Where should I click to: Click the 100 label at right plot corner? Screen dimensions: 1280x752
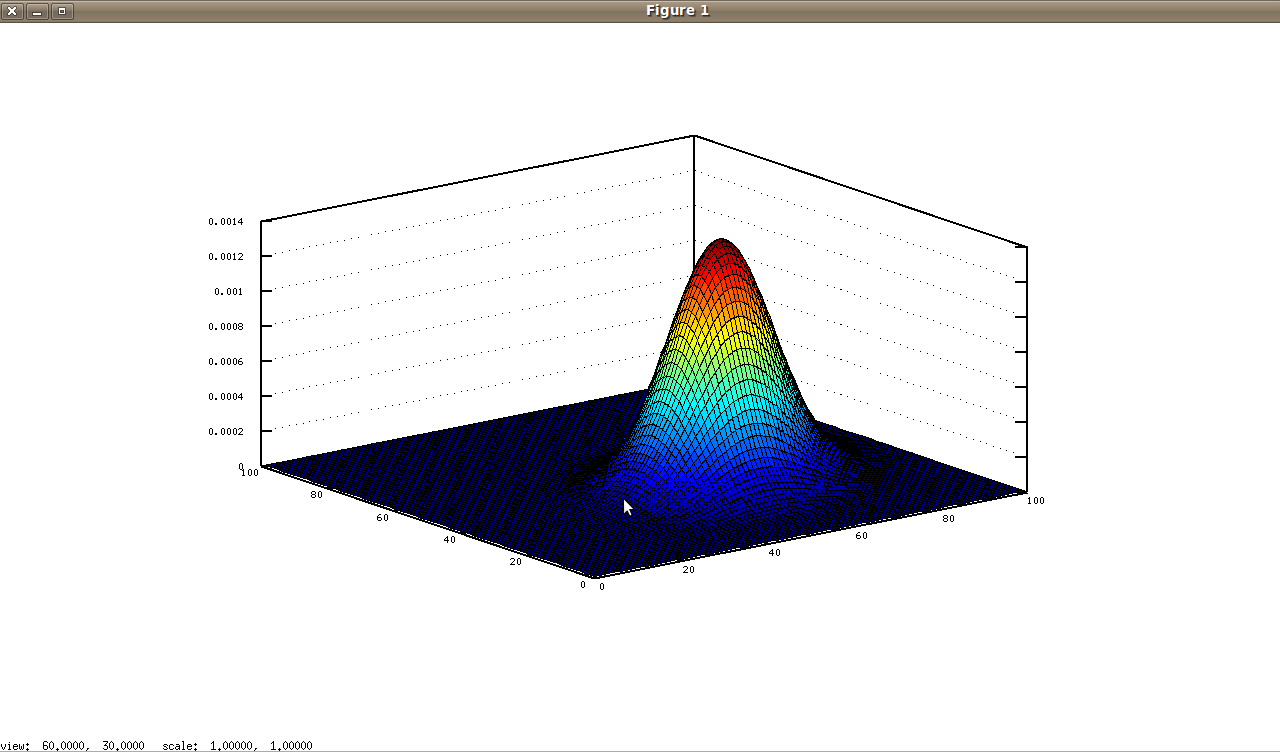pos(1036,500)
